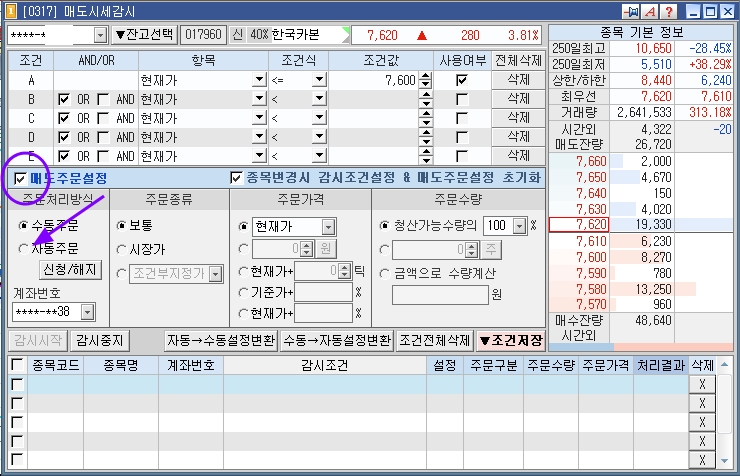Select bid price 7,570 in order book
740x476 pixels.
click(591, 305)
